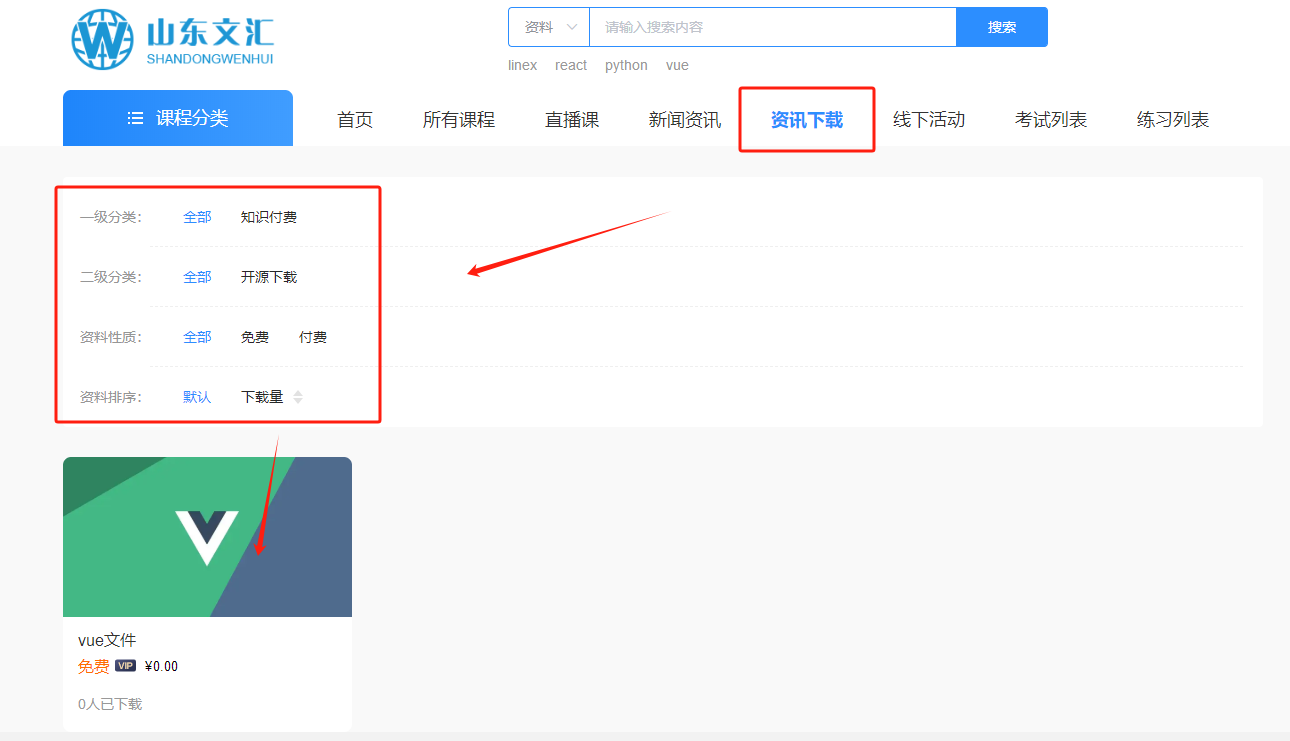
Task: Open the 练习列表 nav tab
Action: 1173,120
